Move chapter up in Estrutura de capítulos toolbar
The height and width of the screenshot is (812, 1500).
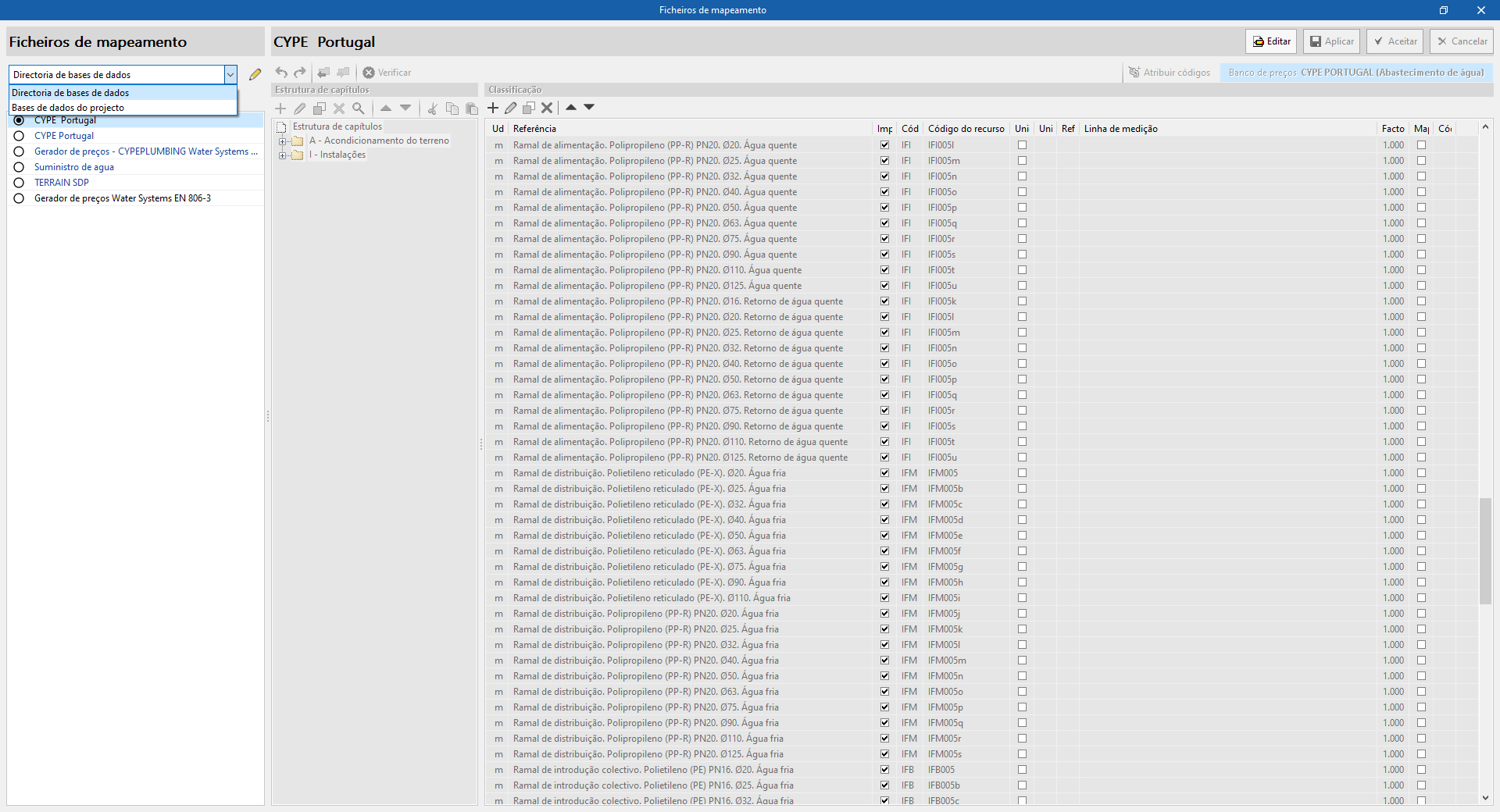click(x=386, y=109)
